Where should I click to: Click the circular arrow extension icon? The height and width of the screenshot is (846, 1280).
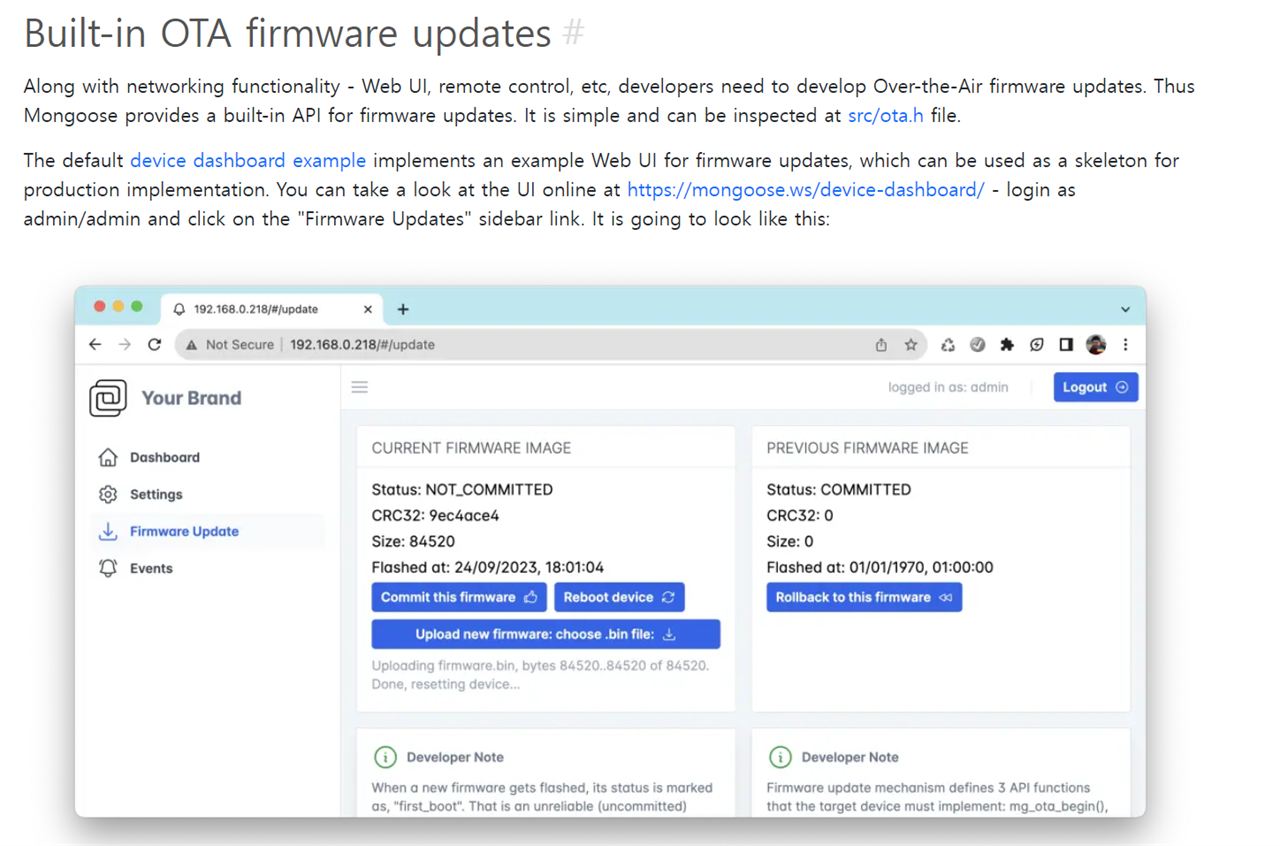[1037, 344]
